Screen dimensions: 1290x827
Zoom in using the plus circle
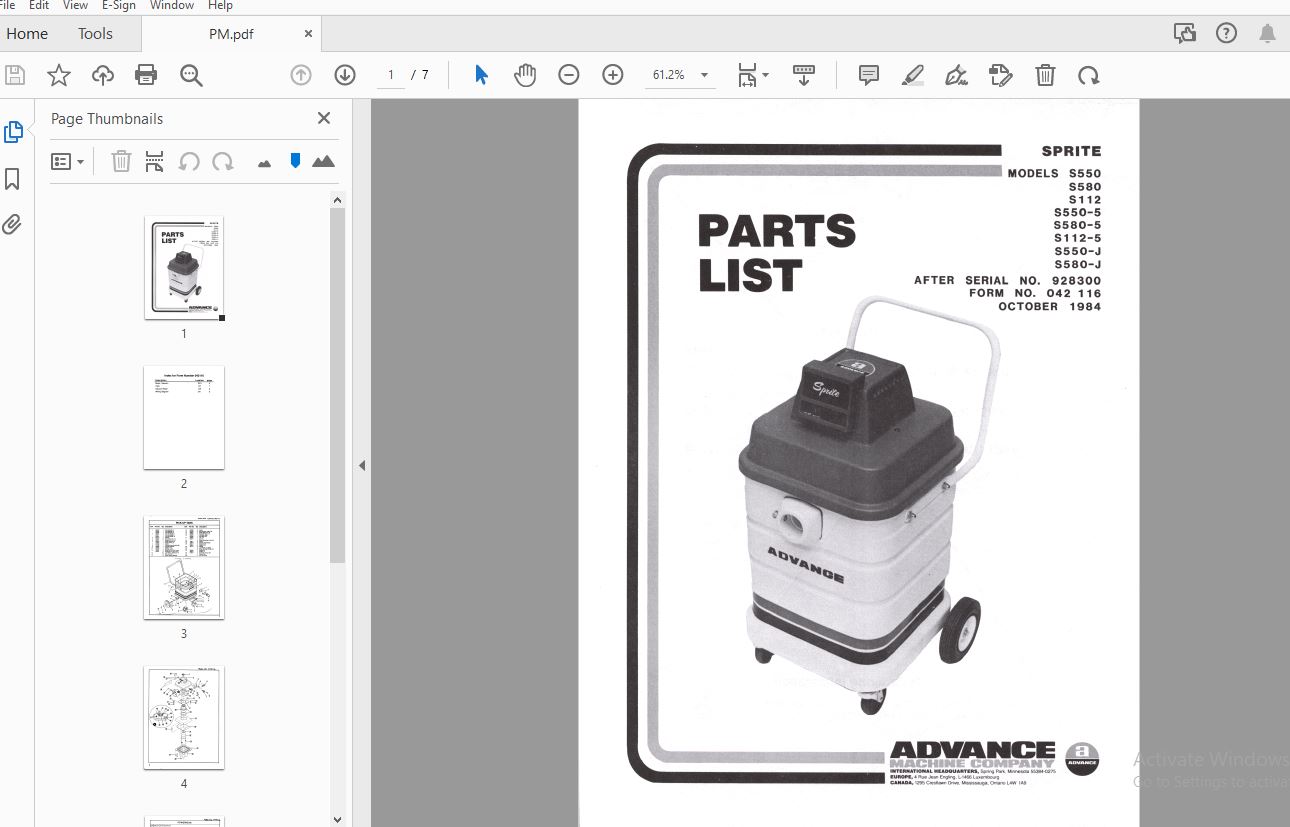coord(613,75)
